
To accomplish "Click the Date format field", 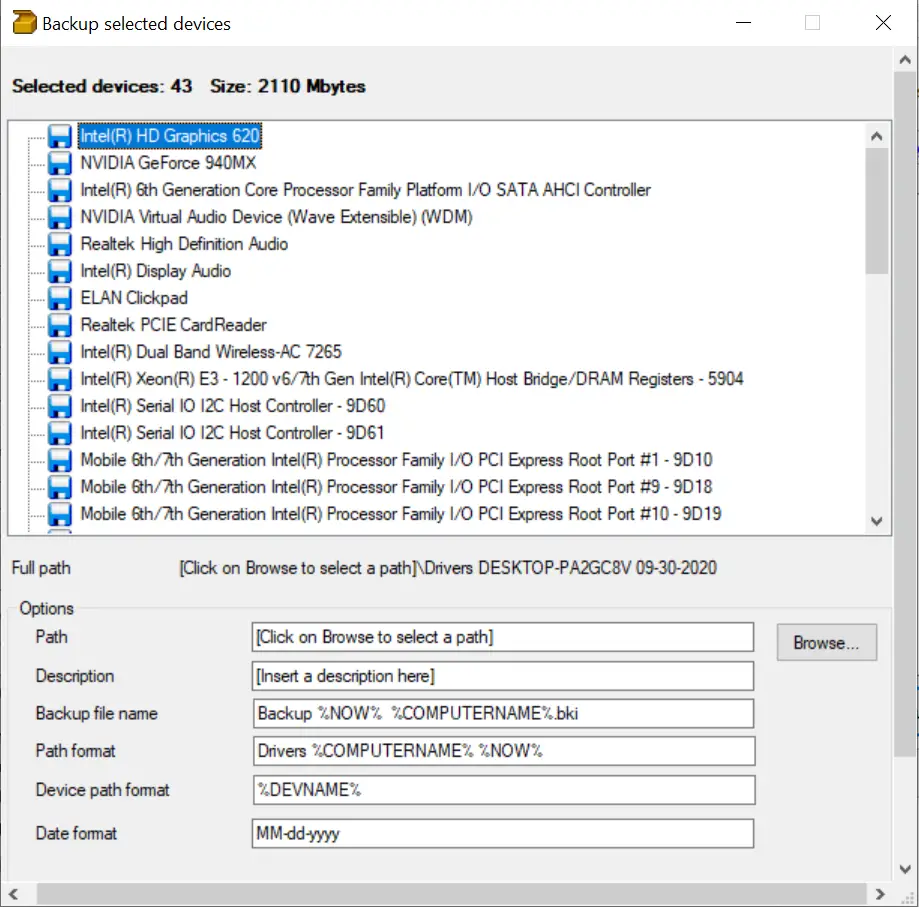I will click(x=502, y=833).
